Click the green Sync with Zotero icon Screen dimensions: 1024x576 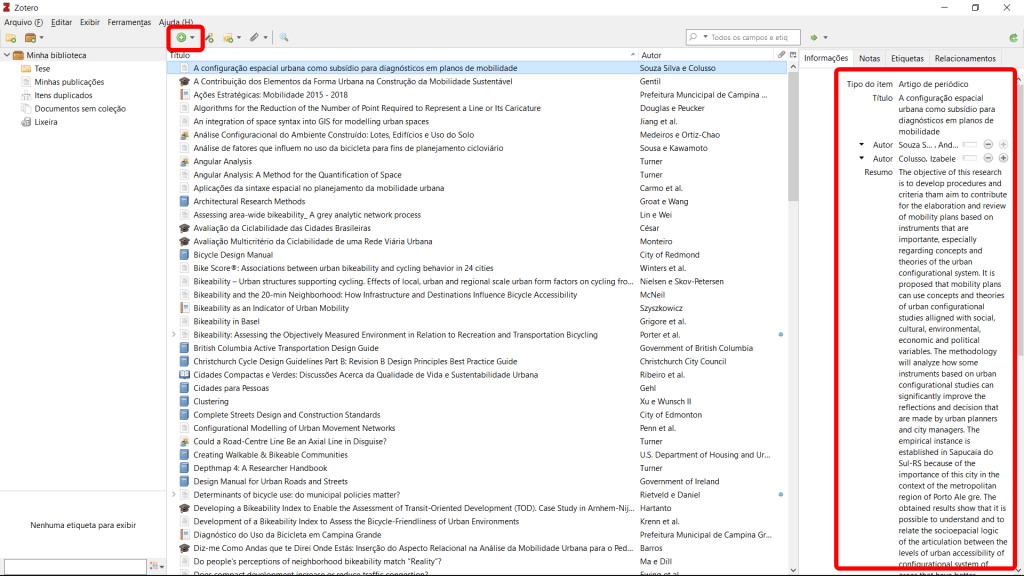[x=1013, y=38]
